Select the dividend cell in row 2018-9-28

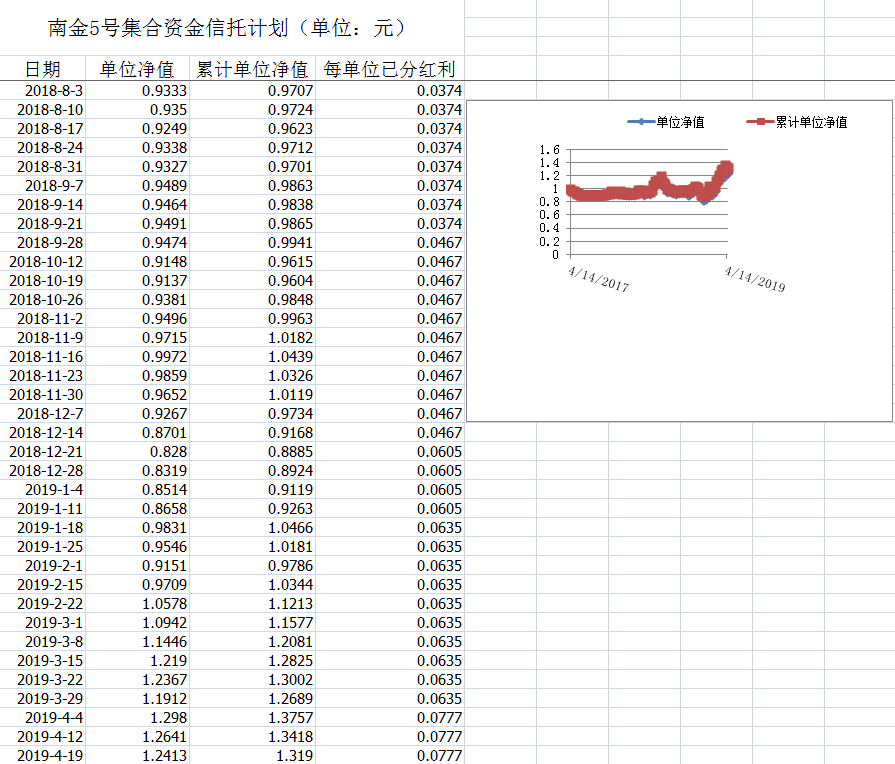(x=389, y=243)
